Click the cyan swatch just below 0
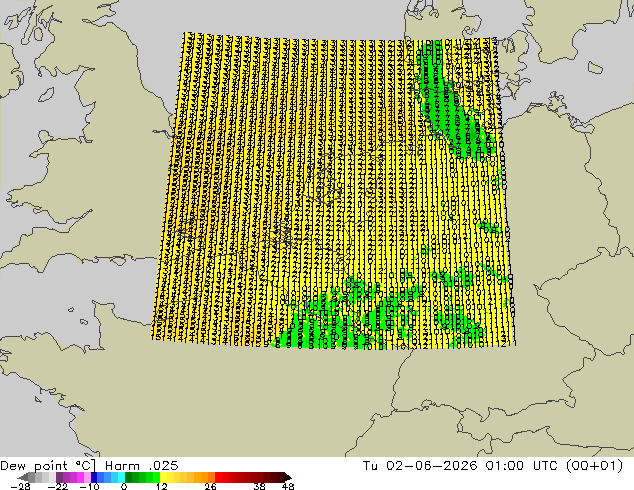 point(121,477)
